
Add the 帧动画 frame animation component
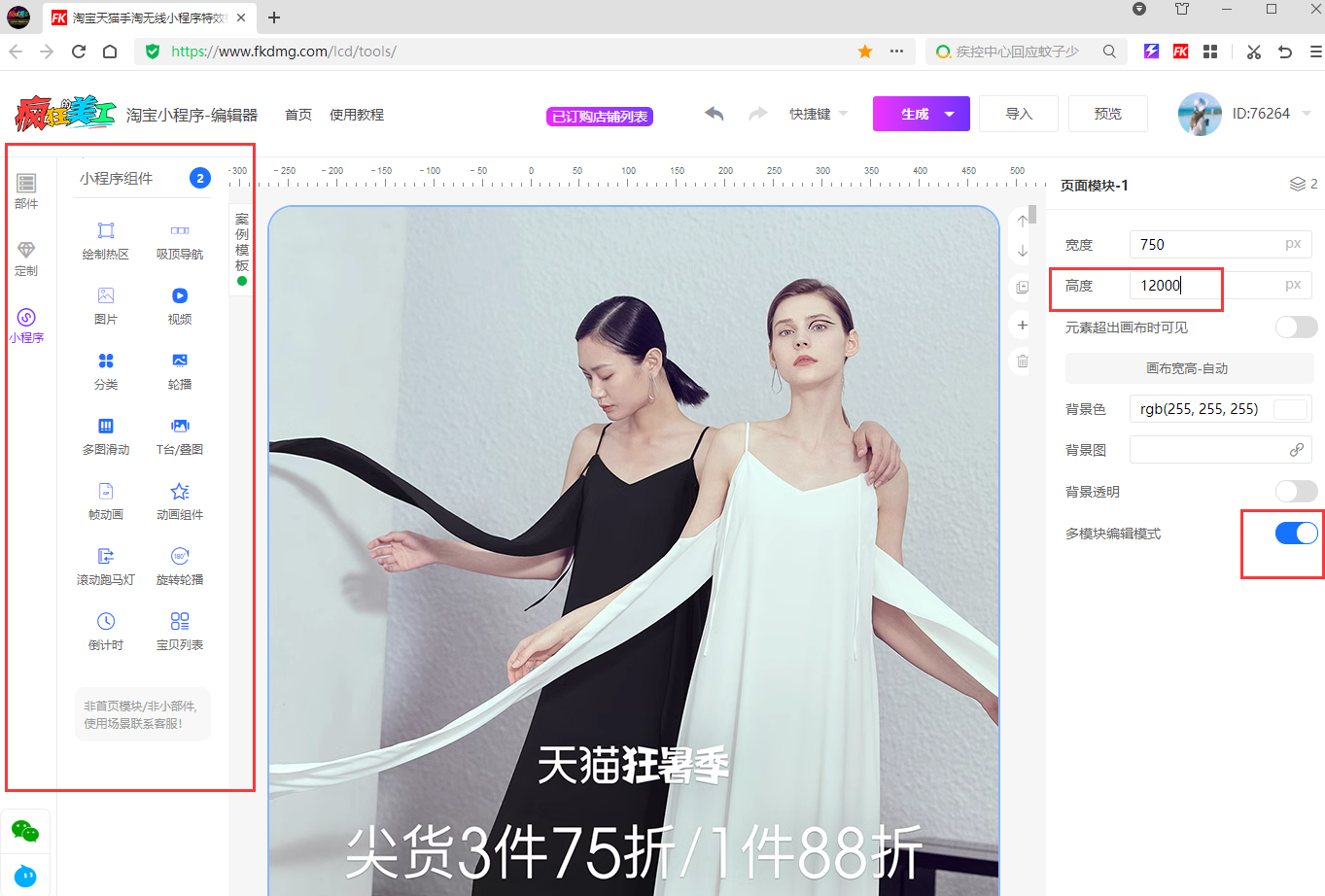point(106,500)
